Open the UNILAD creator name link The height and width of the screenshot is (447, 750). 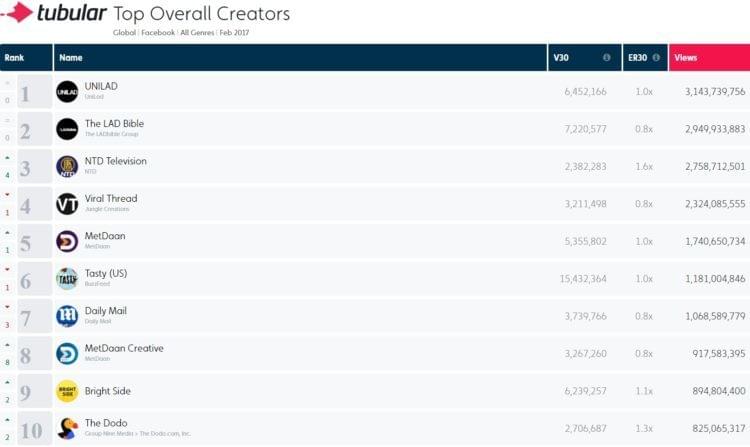pos(101,86)
